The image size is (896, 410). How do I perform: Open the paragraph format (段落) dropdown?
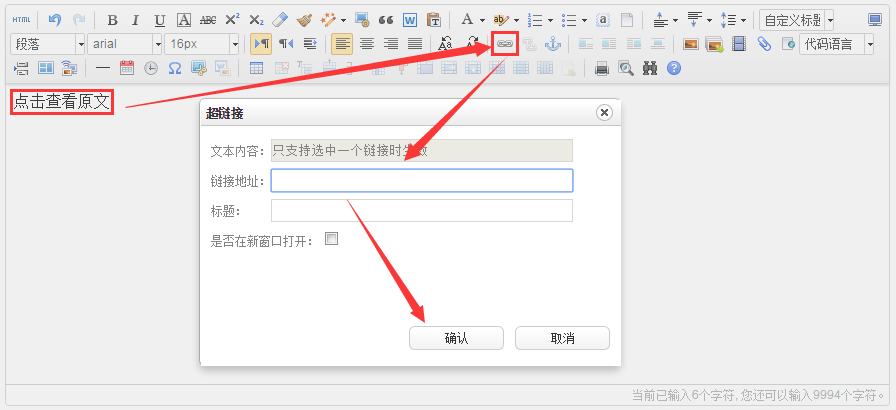(x=46, y=44)
